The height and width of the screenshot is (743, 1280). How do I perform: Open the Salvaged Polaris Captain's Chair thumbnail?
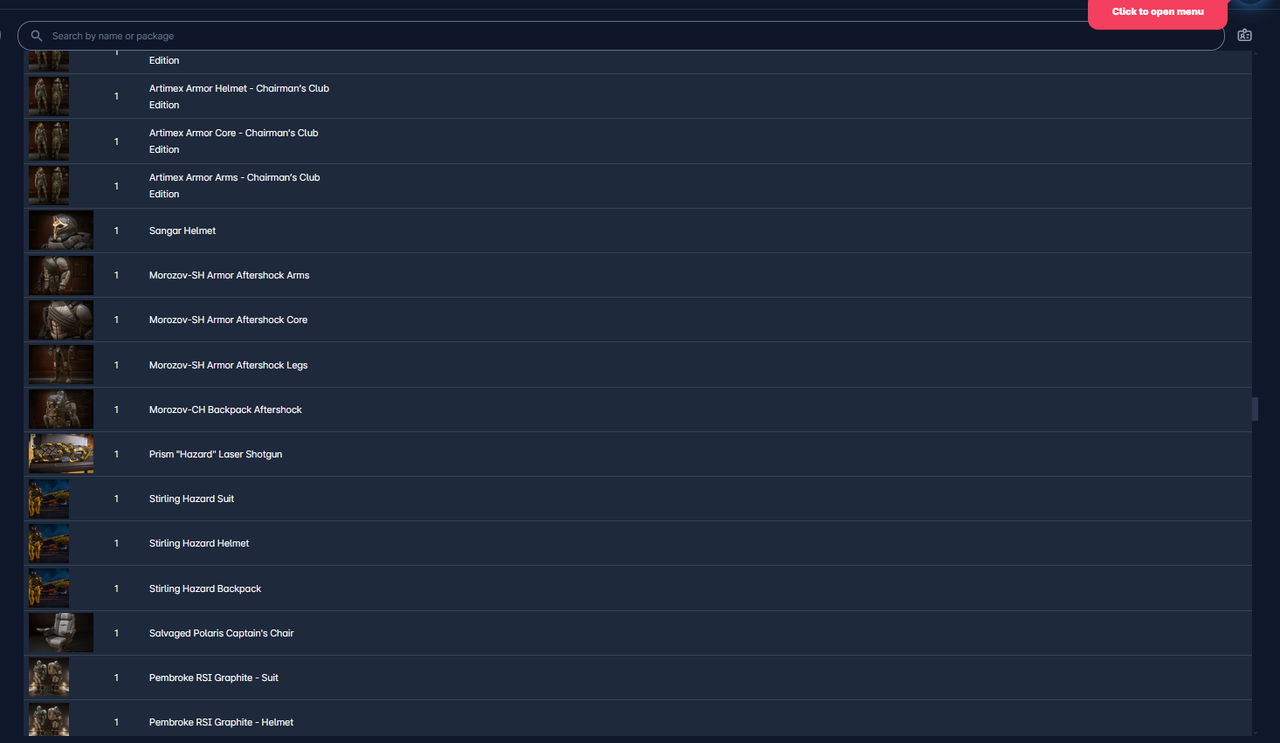click(61, 633)
